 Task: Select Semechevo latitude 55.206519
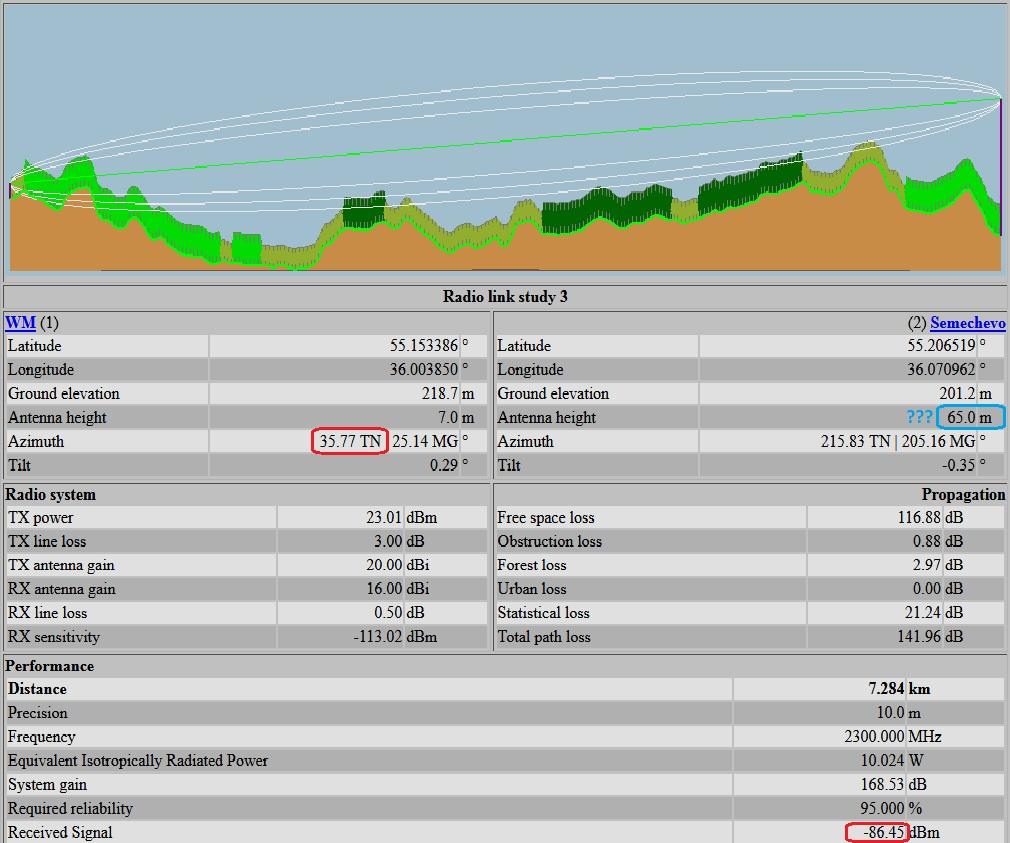942,346
